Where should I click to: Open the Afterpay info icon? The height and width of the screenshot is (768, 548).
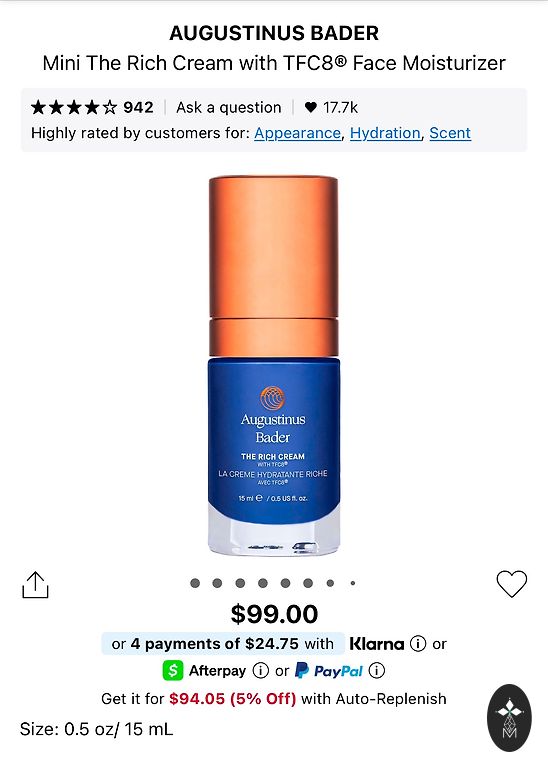tap(261, 671)
